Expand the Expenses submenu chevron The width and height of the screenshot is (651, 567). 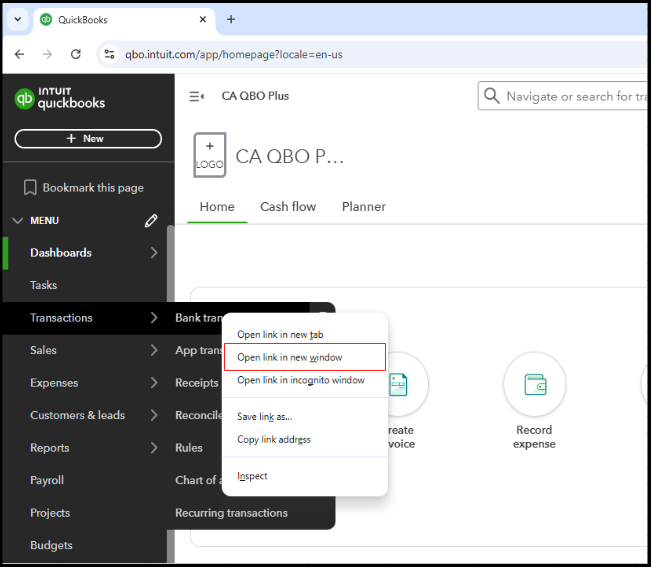pos(154,383)
